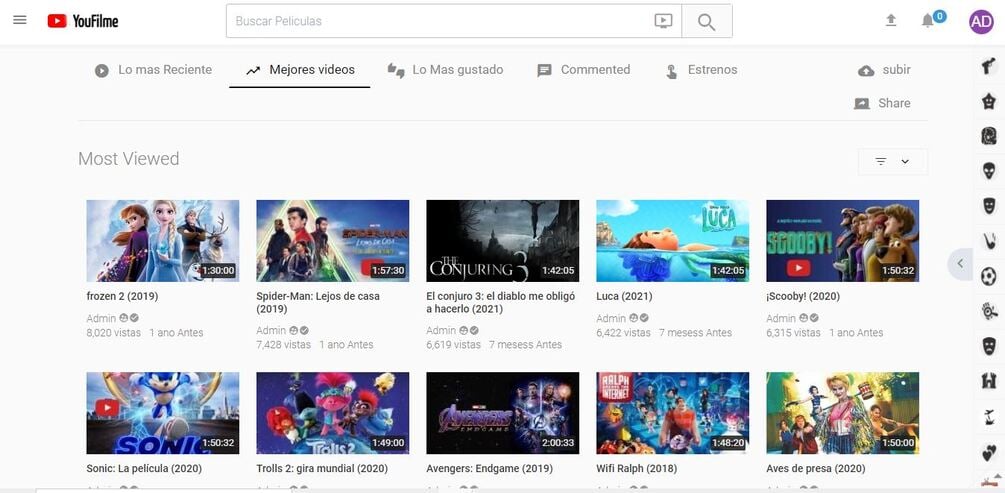Open Sonic: La película (2020) title
The width and height of the screenshot is (1005, 493).
(x=144, y=469)
